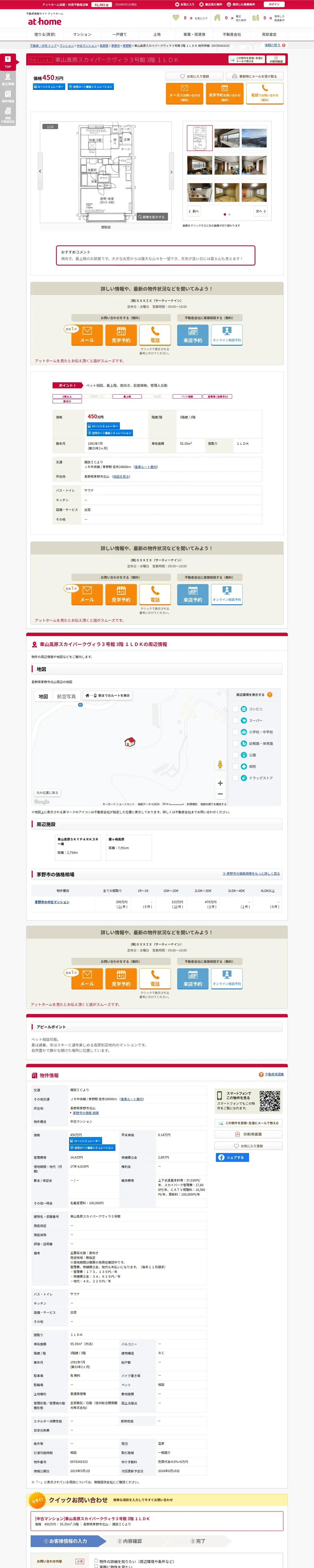314x1568 pixels.
Task: Enable the ドラッグストア map checkbox
Action: click(x=235, y=778)
